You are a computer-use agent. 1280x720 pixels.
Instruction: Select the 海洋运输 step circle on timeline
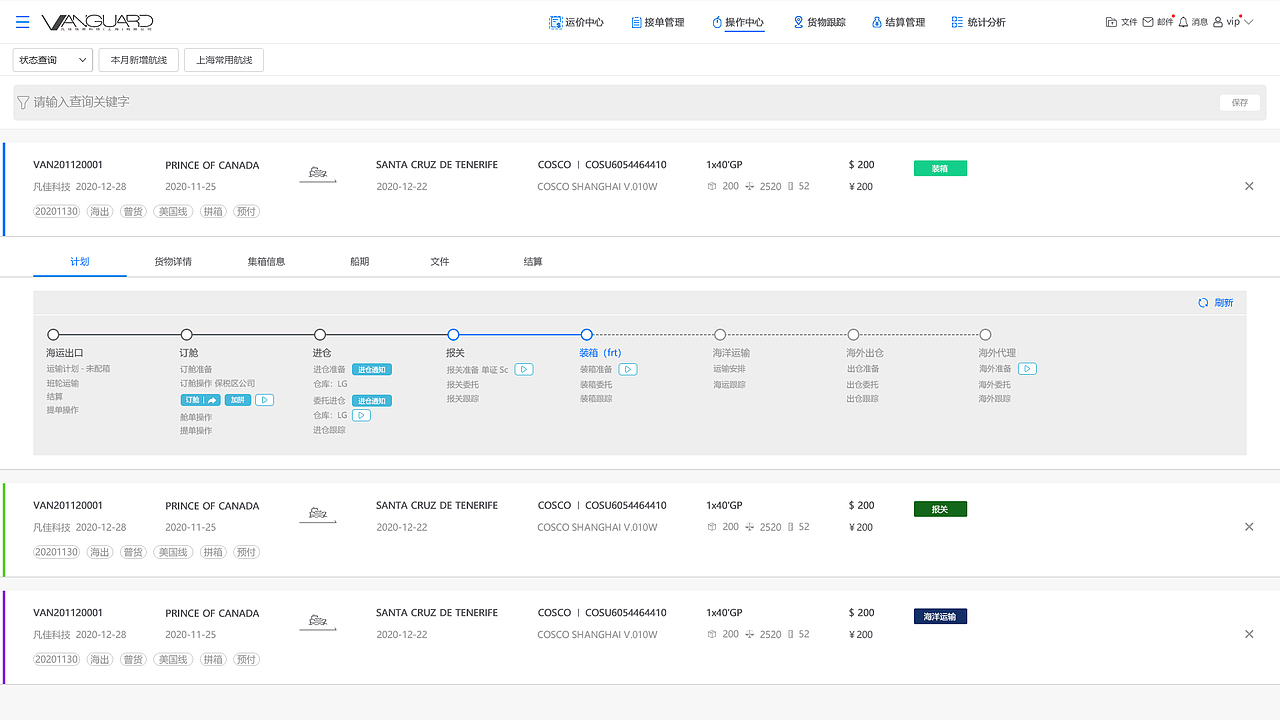pos(720,335)
